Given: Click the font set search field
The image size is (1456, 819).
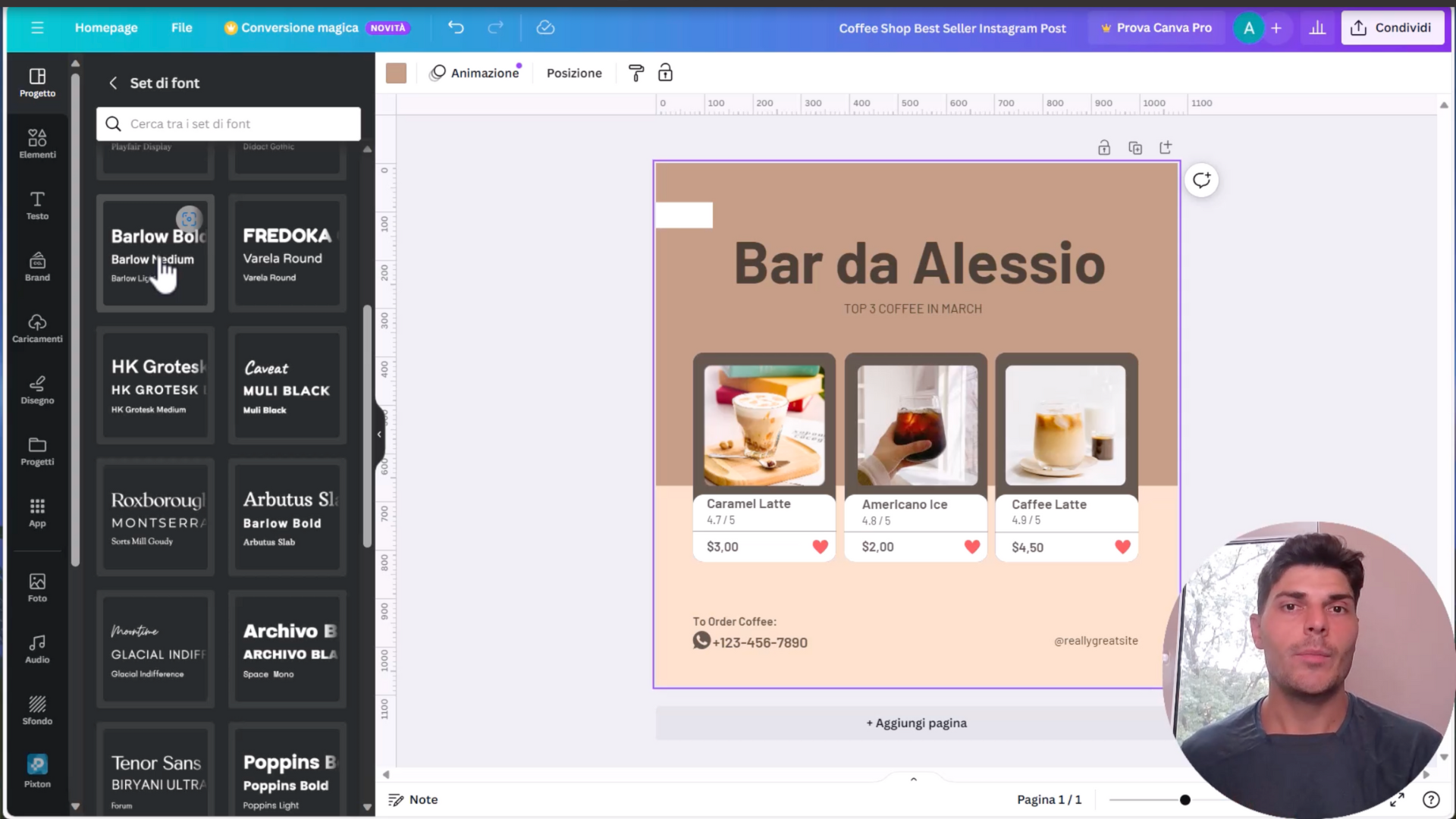Looking at the screenshot, I should click(228, 124).
